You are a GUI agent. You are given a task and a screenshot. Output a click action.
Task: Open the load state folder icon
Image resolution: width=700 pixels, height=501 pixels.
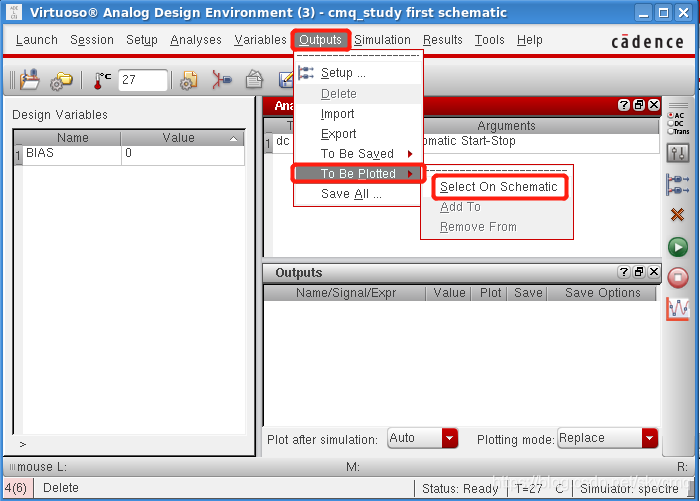click(x=29, y=80)
